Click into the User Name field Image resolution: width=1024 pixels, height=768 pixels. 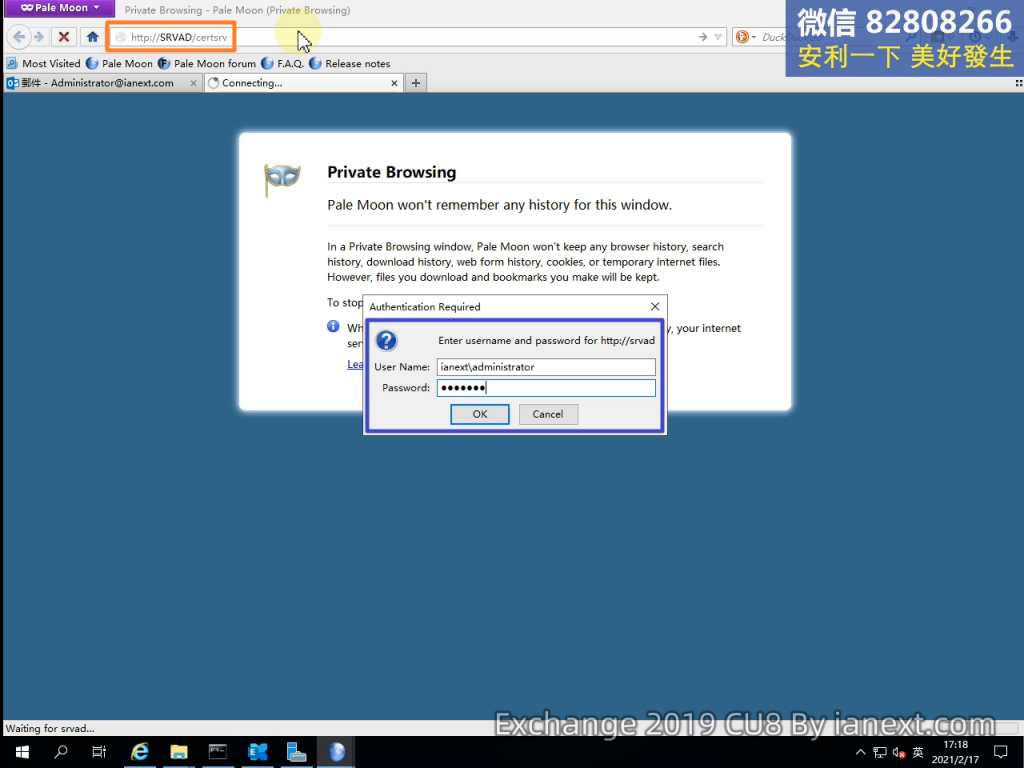coord(546,367)
